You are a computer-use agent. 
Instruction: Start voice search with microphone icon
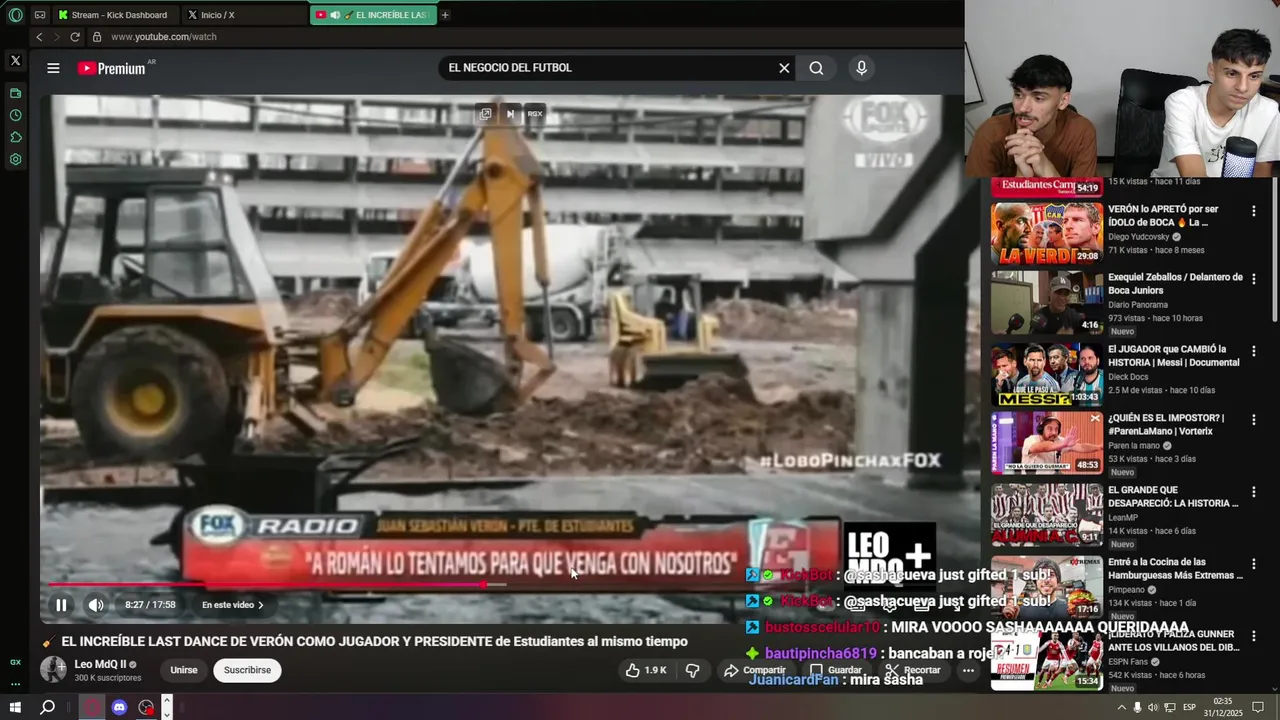coord(861,68)
